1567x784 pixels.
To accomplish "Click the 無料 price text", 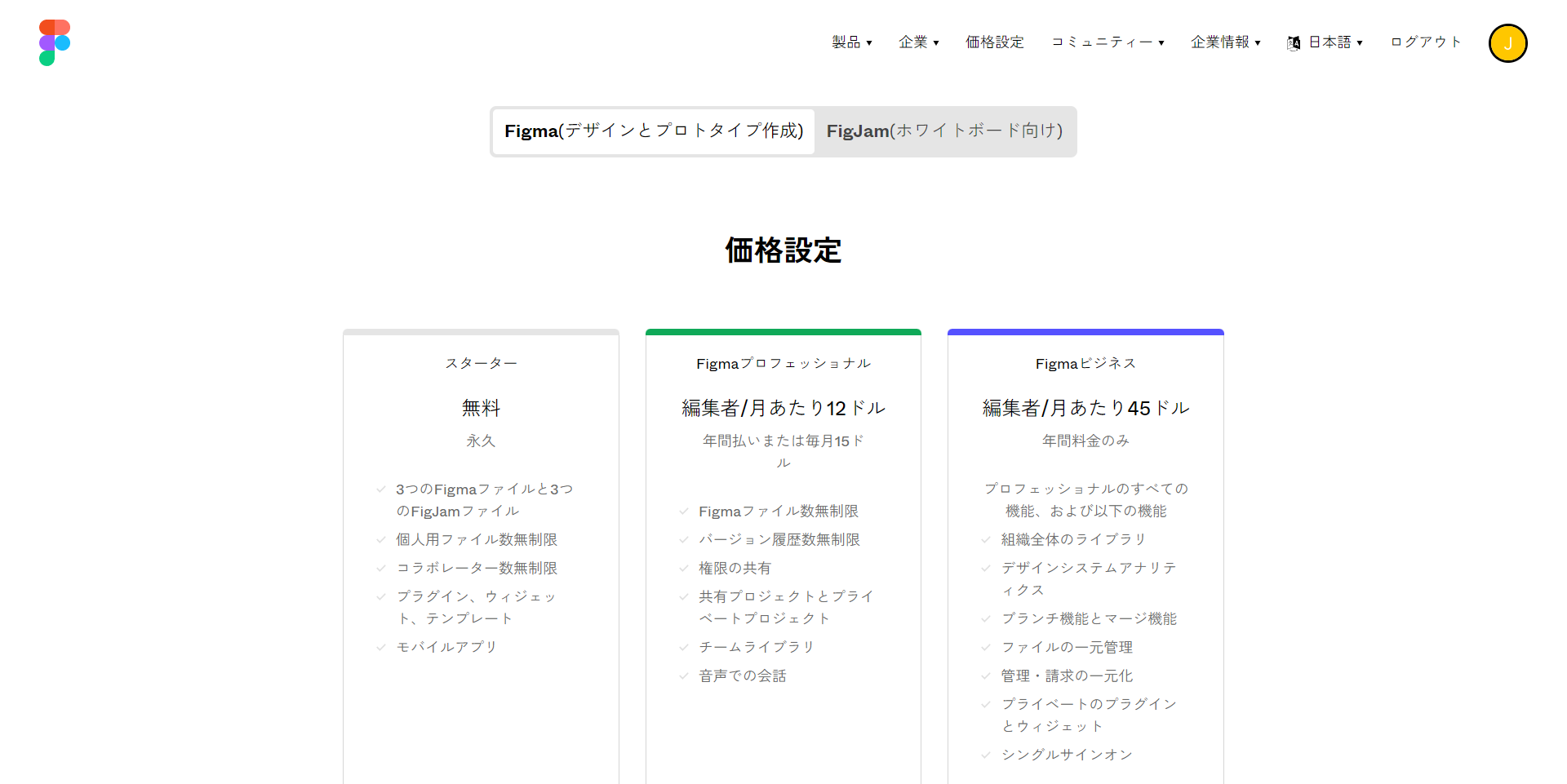I will 481,408.
